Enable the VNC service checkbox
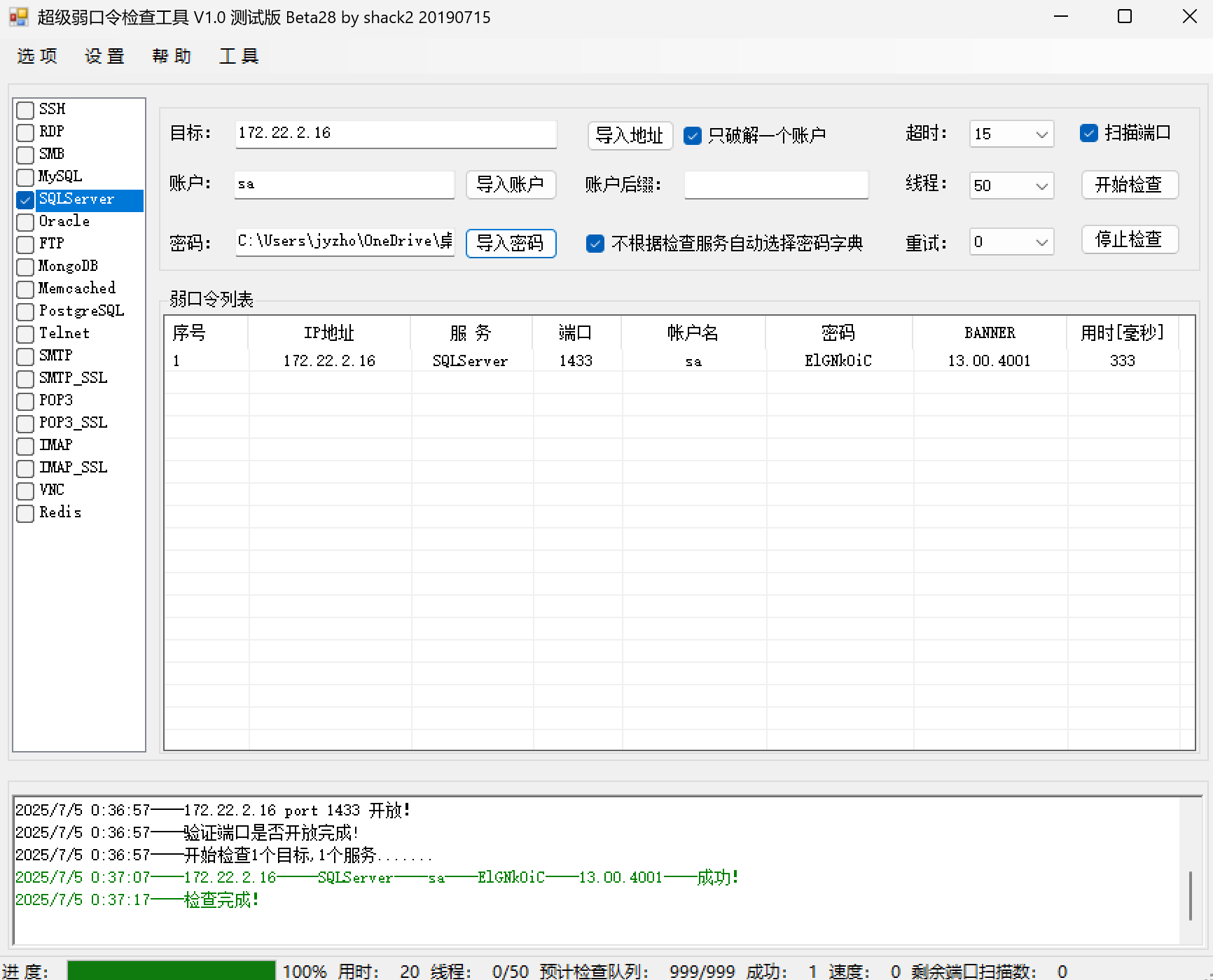The width and height of the screenshot is (1213, 980). pos(25,491)
